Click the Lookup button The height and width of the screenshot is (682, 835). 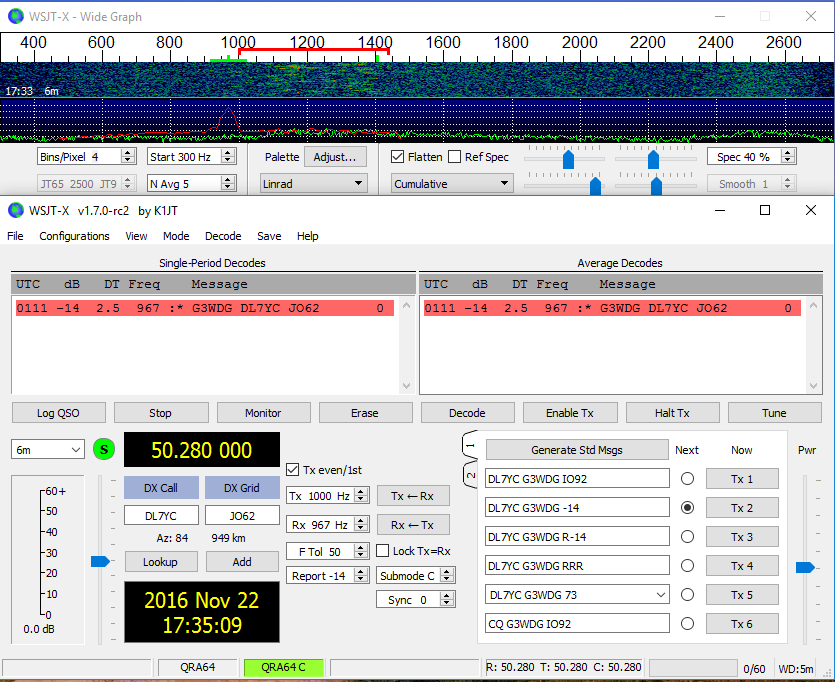(160, 562)
